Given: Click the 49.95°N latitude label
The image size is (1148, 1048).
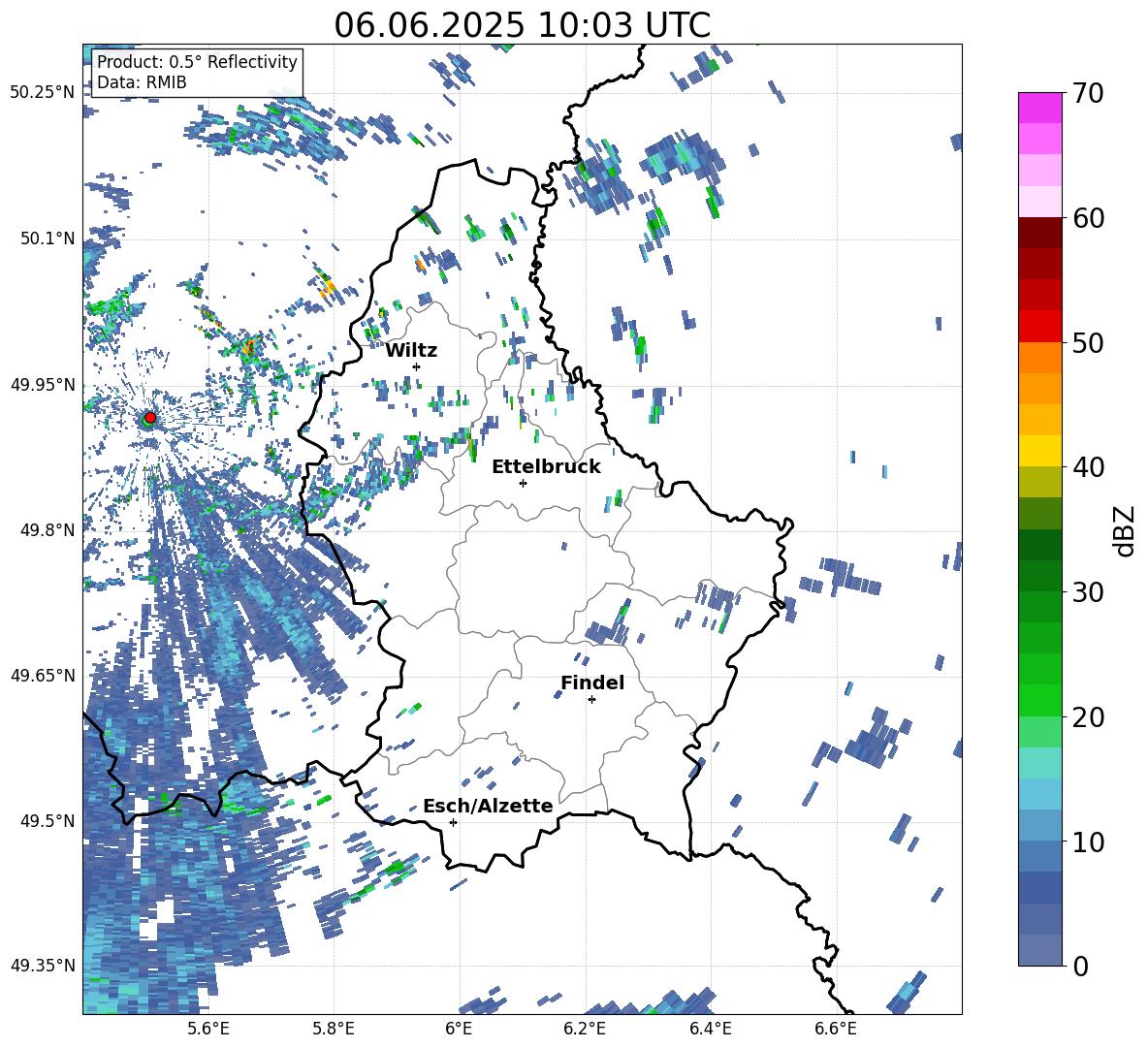Looking at the screenshot, I should (43, 385).
